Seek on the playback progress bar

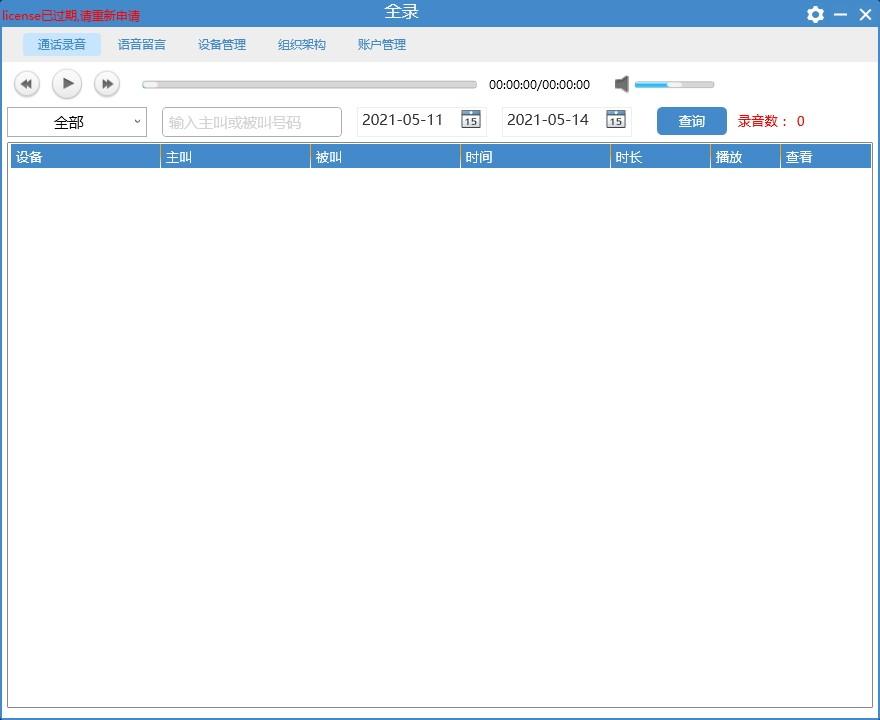(309, 85)
